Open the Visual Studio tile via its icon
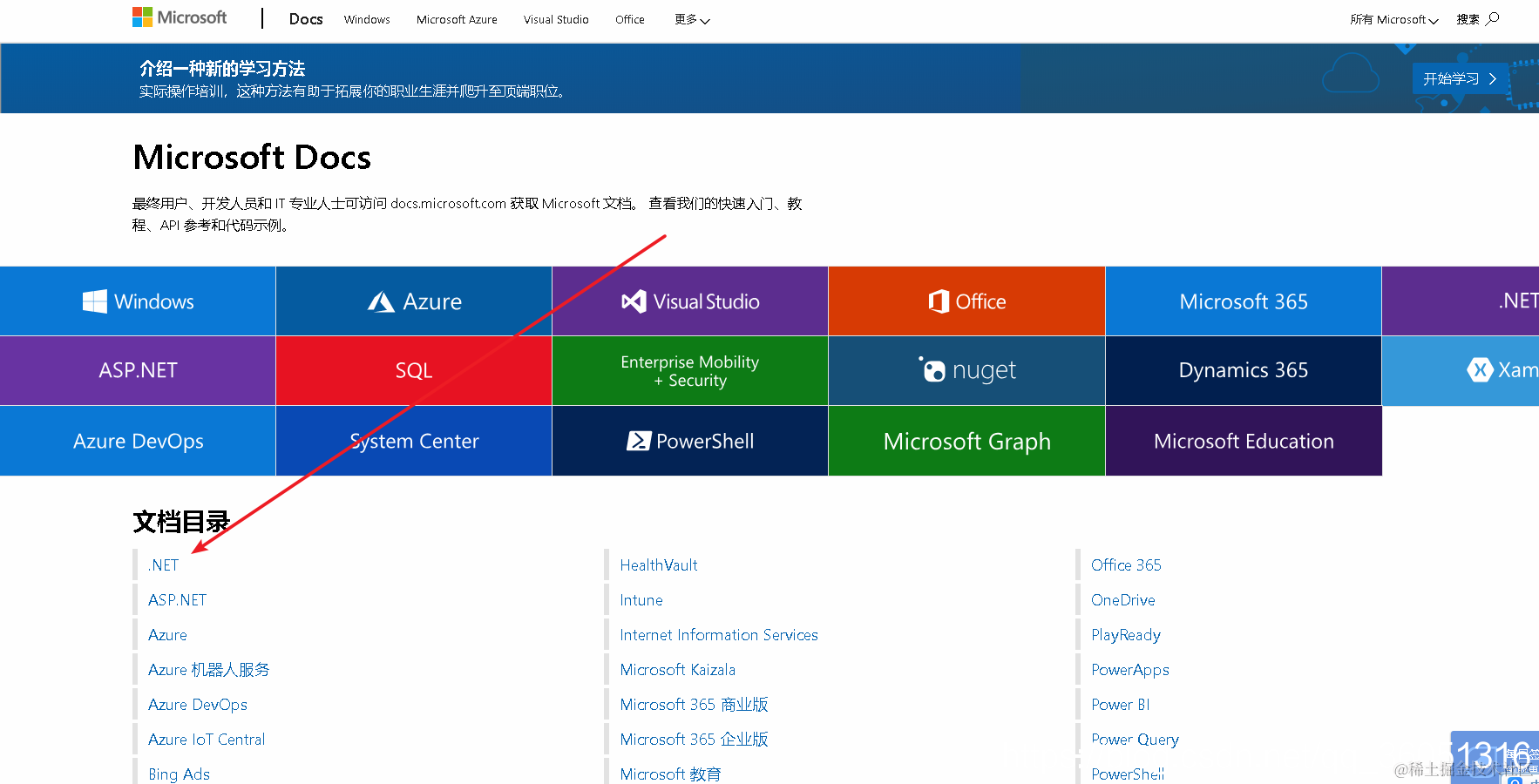This screenshot has height=784, width=1539. (633, 301)
